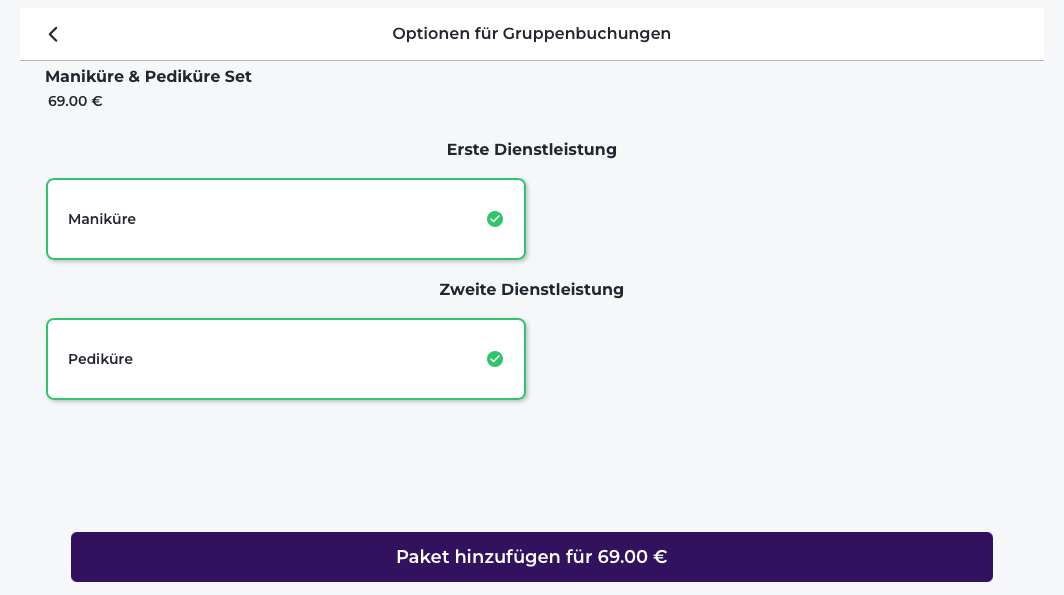Click the left-pointing chevron in the header
Viewport: 1064px width, 595px height.
click(53, 33)
